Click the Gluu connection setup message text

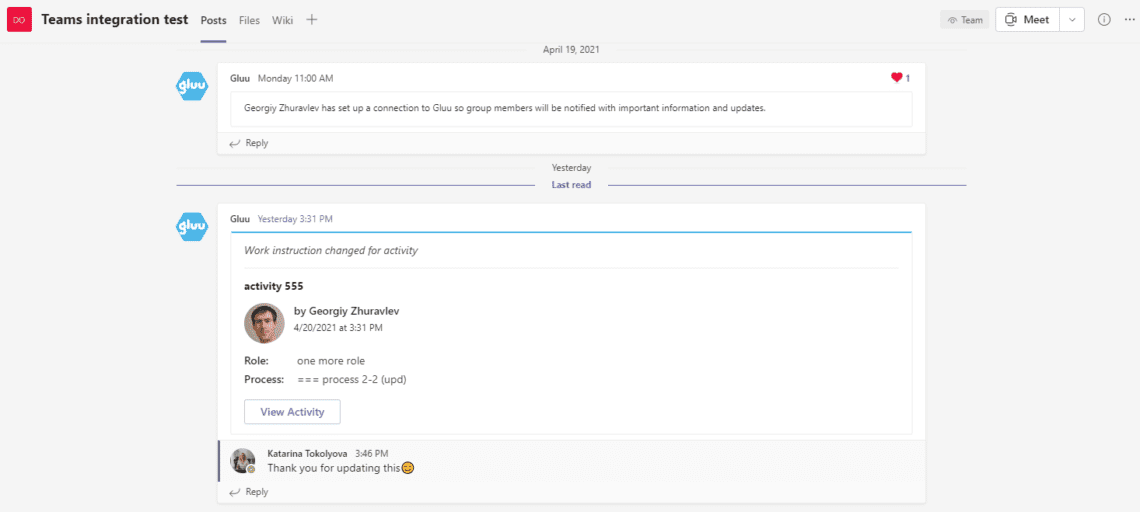[505, 108]
